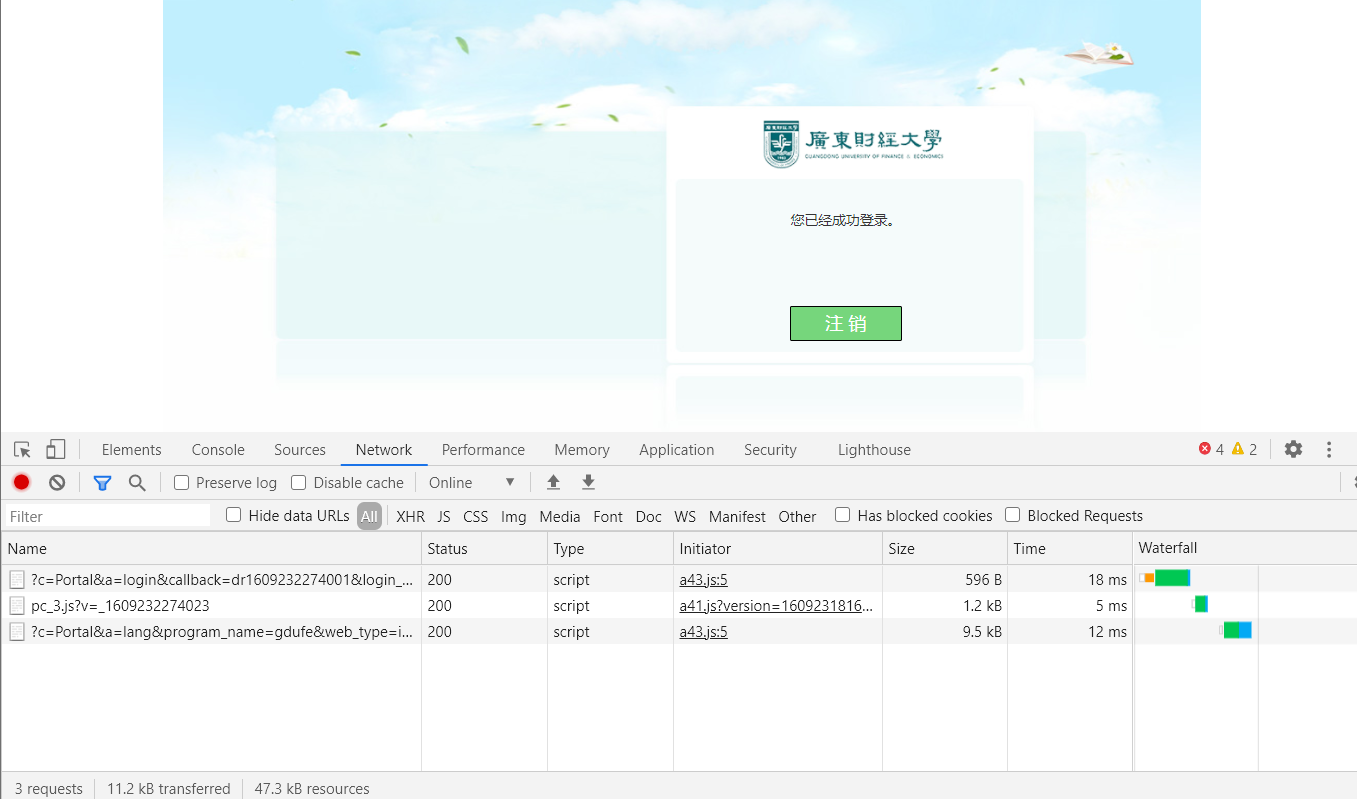The width and height of the screenshot is (1357, 799).
Task: Select the pc_3.js?v=_1609232274023 request row
Action: (x=678, y=605)
